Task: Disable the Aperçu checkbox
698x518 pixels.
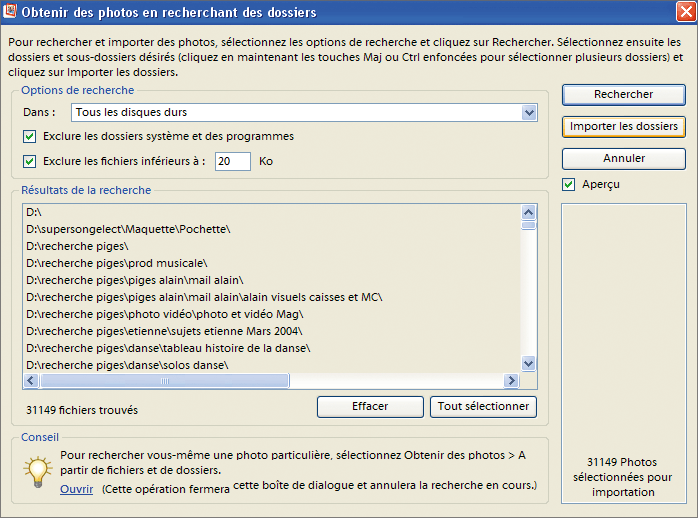Action: coord(569,184)
